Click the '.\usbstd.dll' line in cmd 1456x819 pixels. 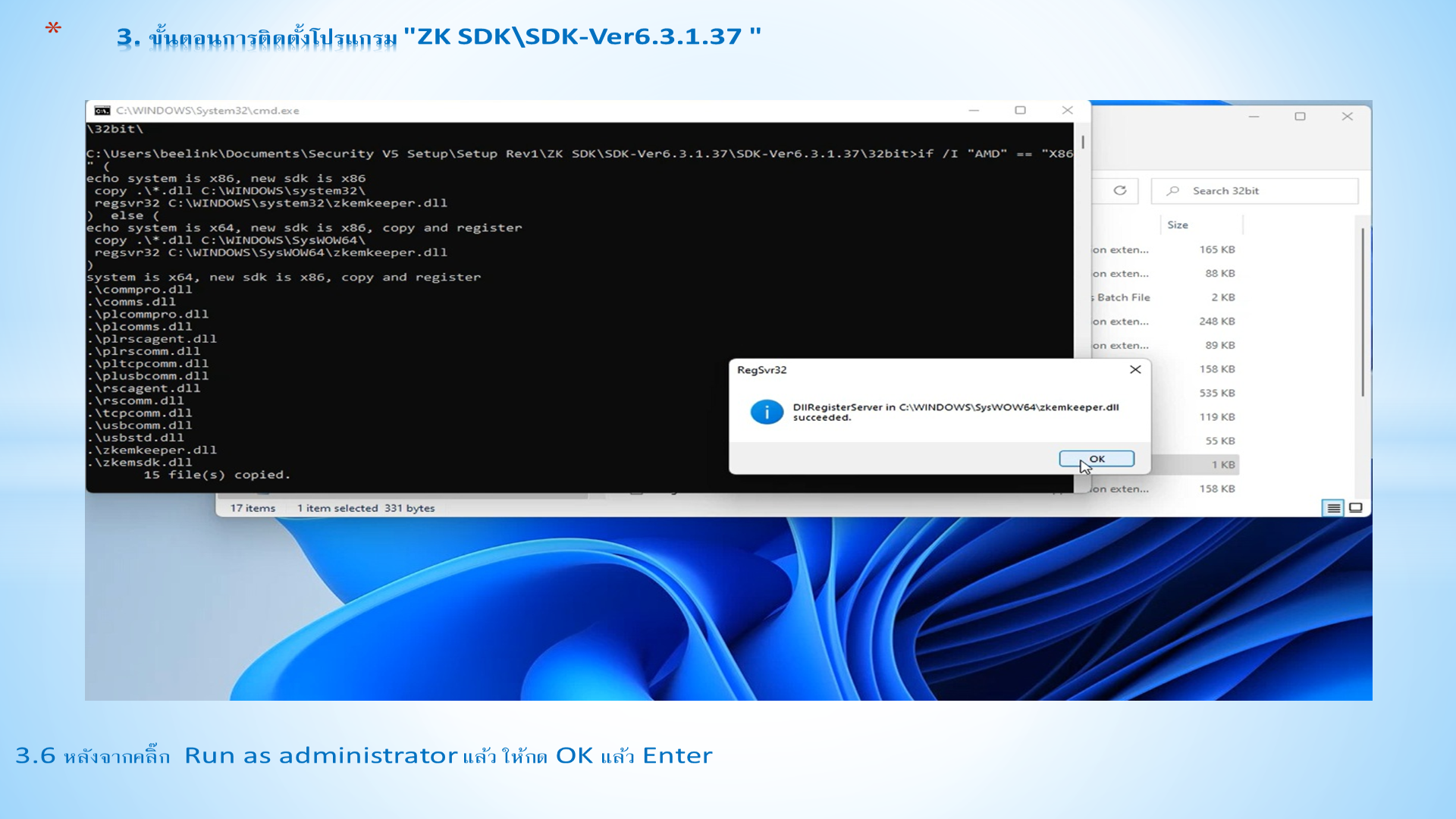(135, 438)
